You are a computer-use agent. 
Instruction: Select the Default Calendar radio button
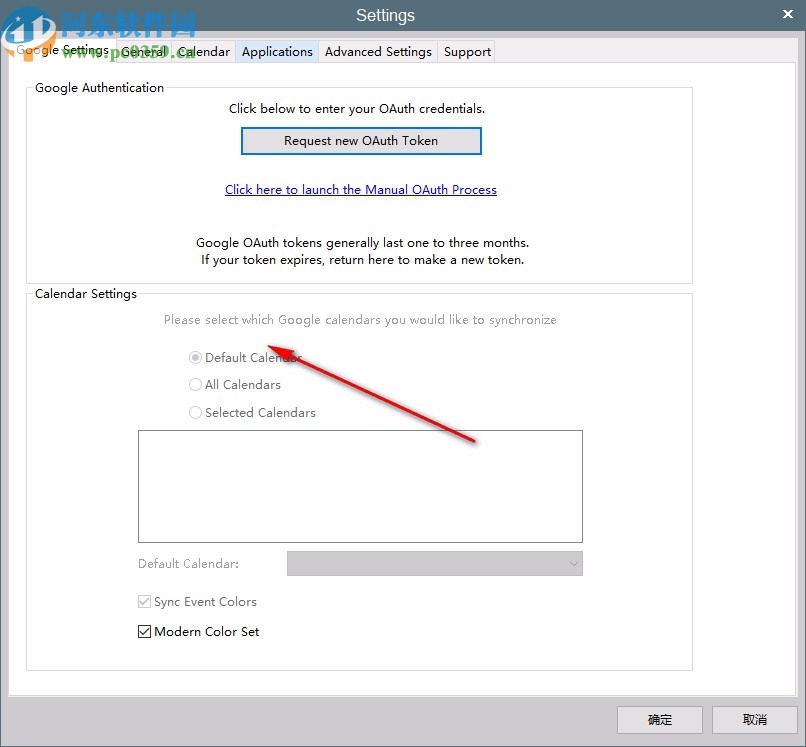click(195, 357)
